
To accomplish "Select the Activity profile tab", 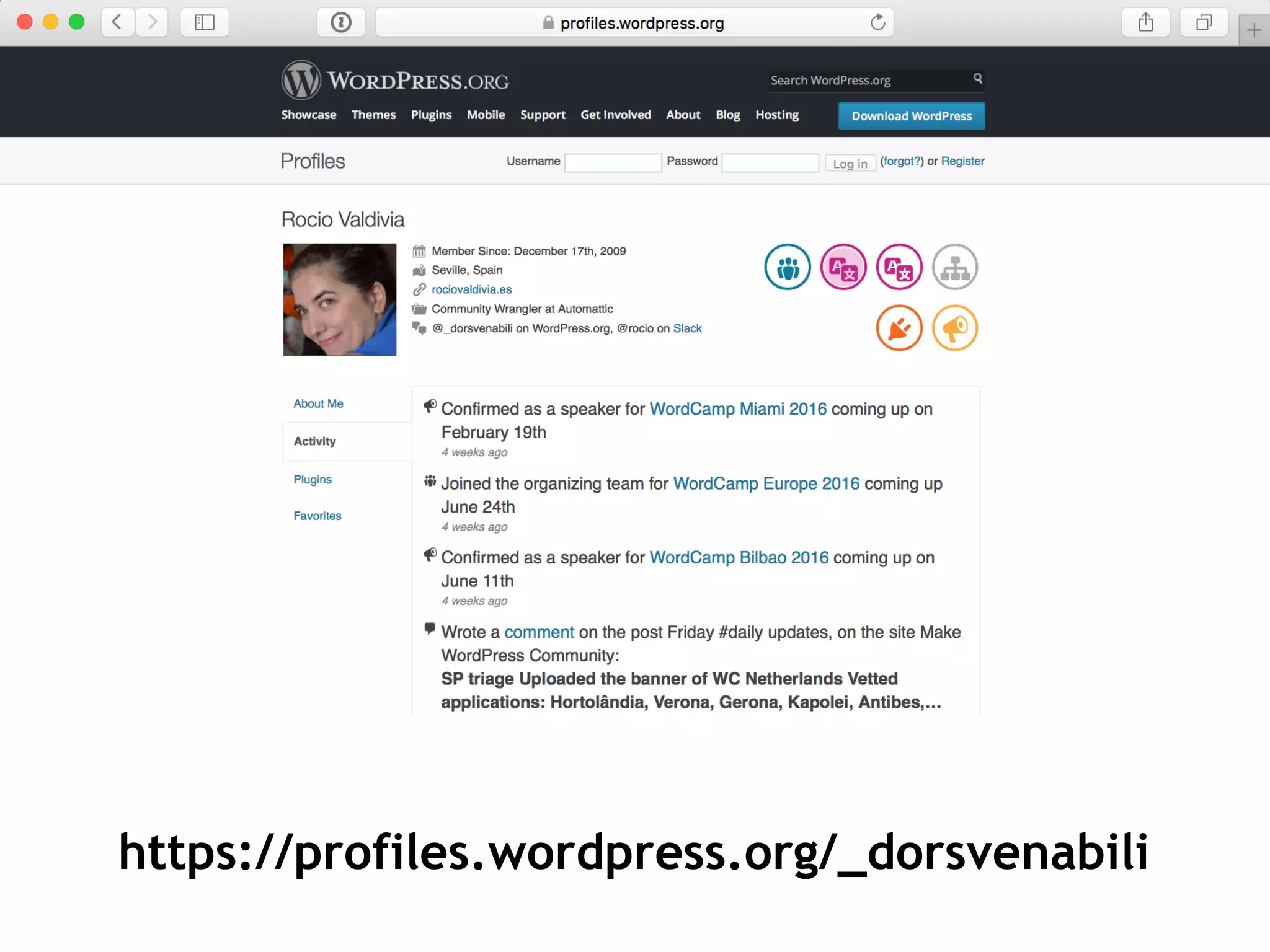I will (x=347, y=441).
